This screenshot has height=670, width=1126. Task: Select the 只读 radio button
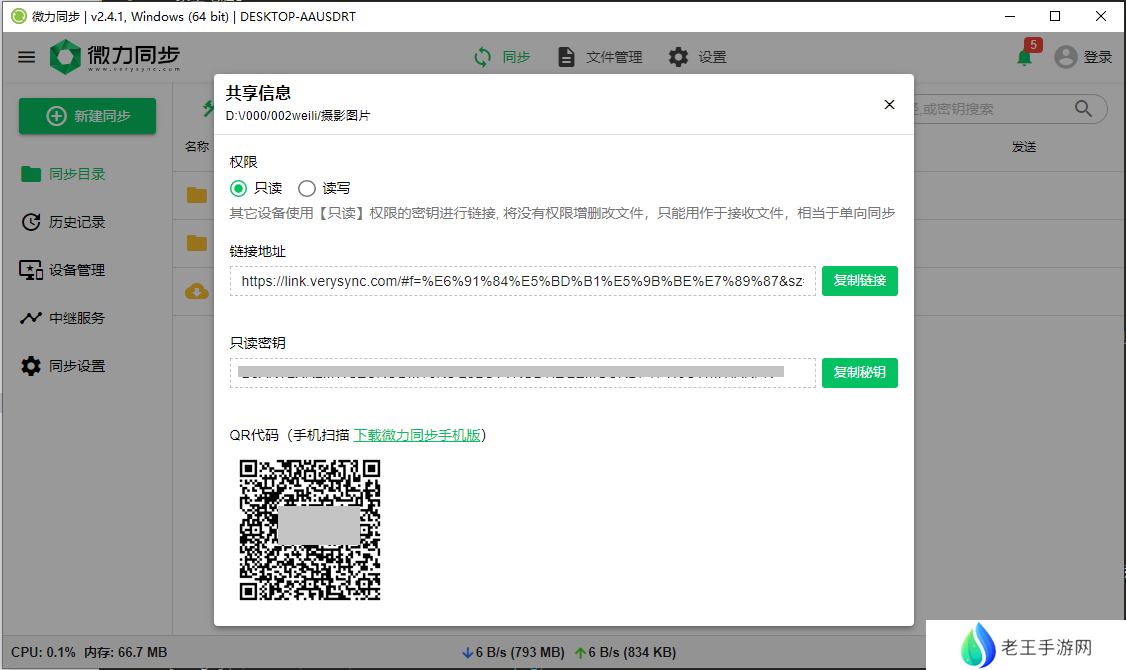point(238,188)
